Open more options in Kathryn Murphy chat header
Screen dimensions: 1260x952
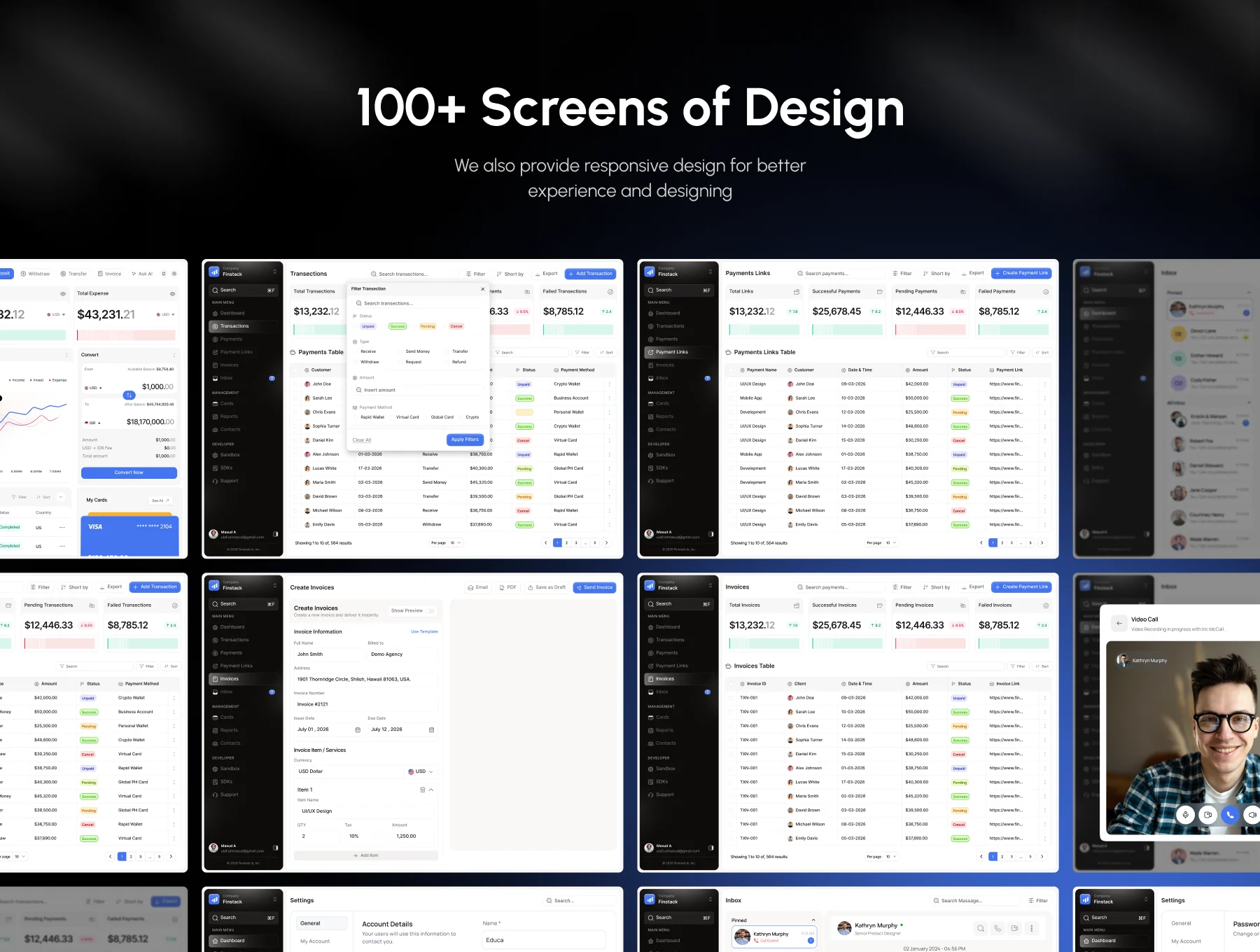1031,928
